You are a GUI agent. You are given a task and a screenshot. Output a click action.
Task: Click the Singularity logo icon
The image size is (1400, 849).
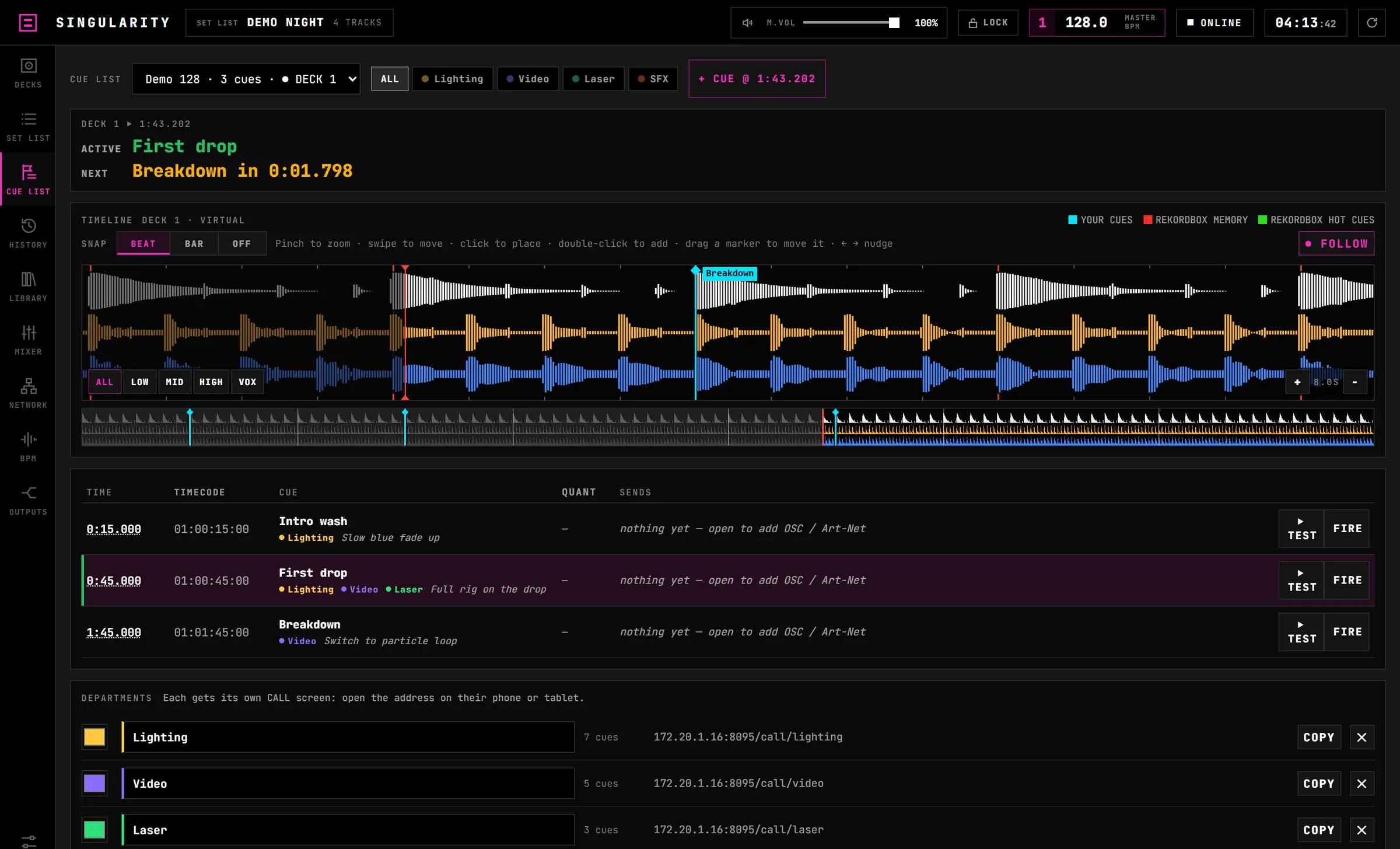(x=27, y=23)
